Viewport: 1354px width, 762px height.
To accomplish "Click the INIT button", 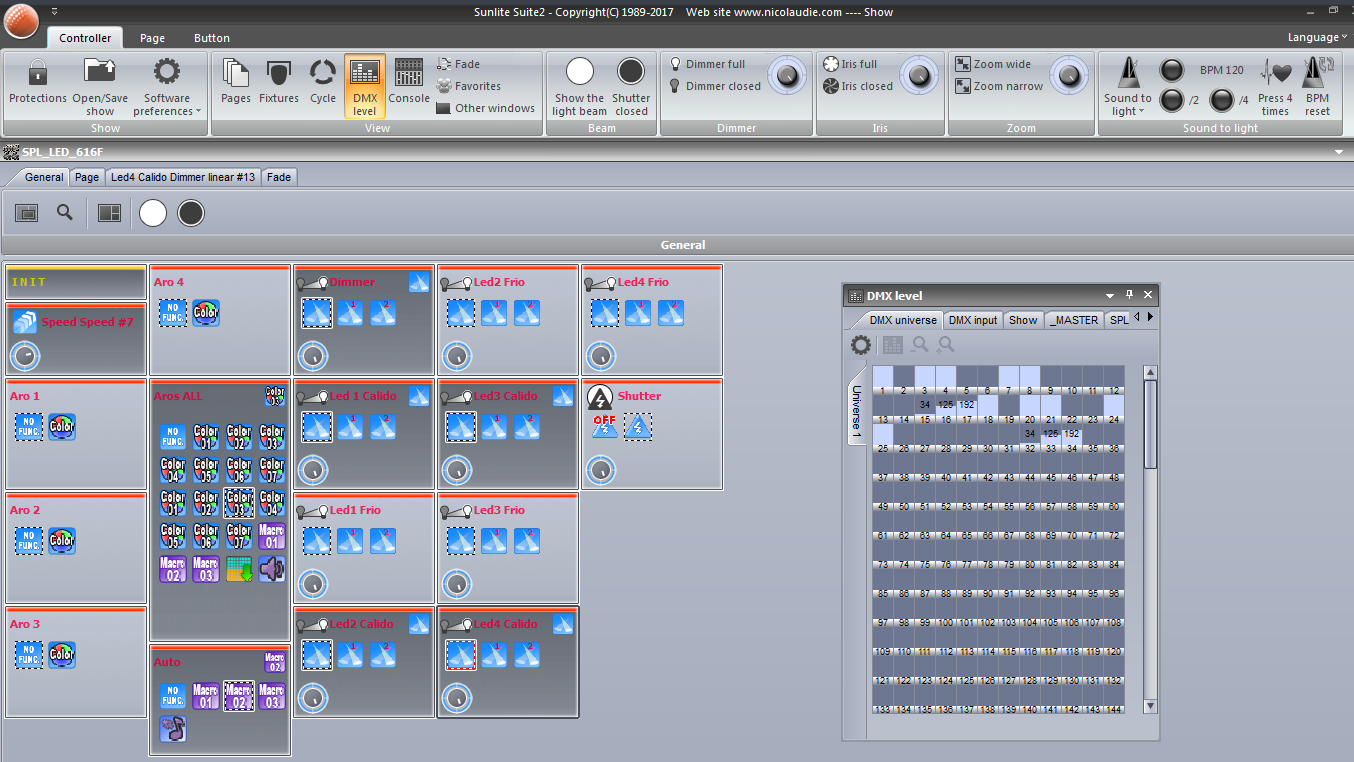I will click(76, 283).
